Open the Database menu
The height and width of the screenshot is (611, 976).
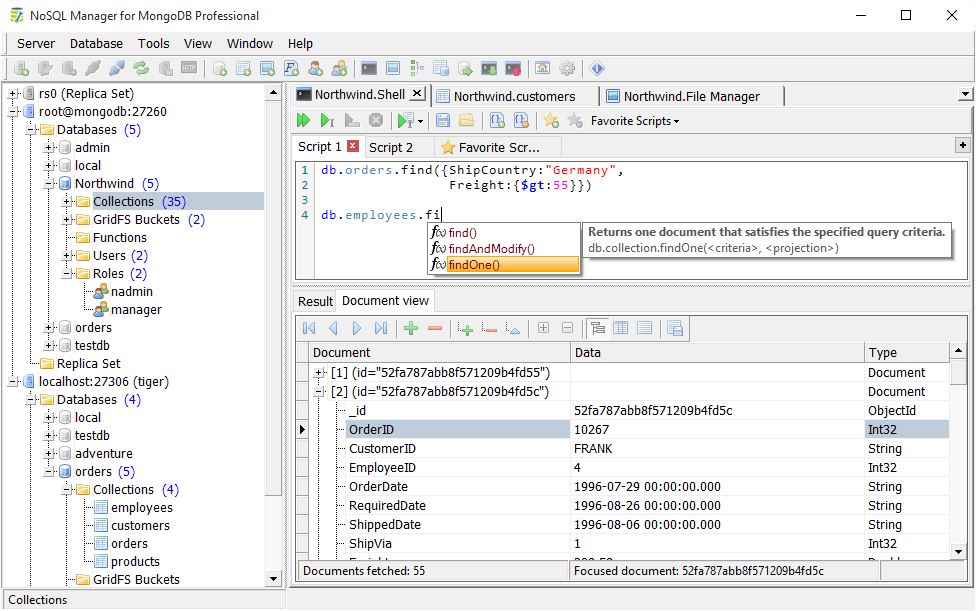[96, 44]
